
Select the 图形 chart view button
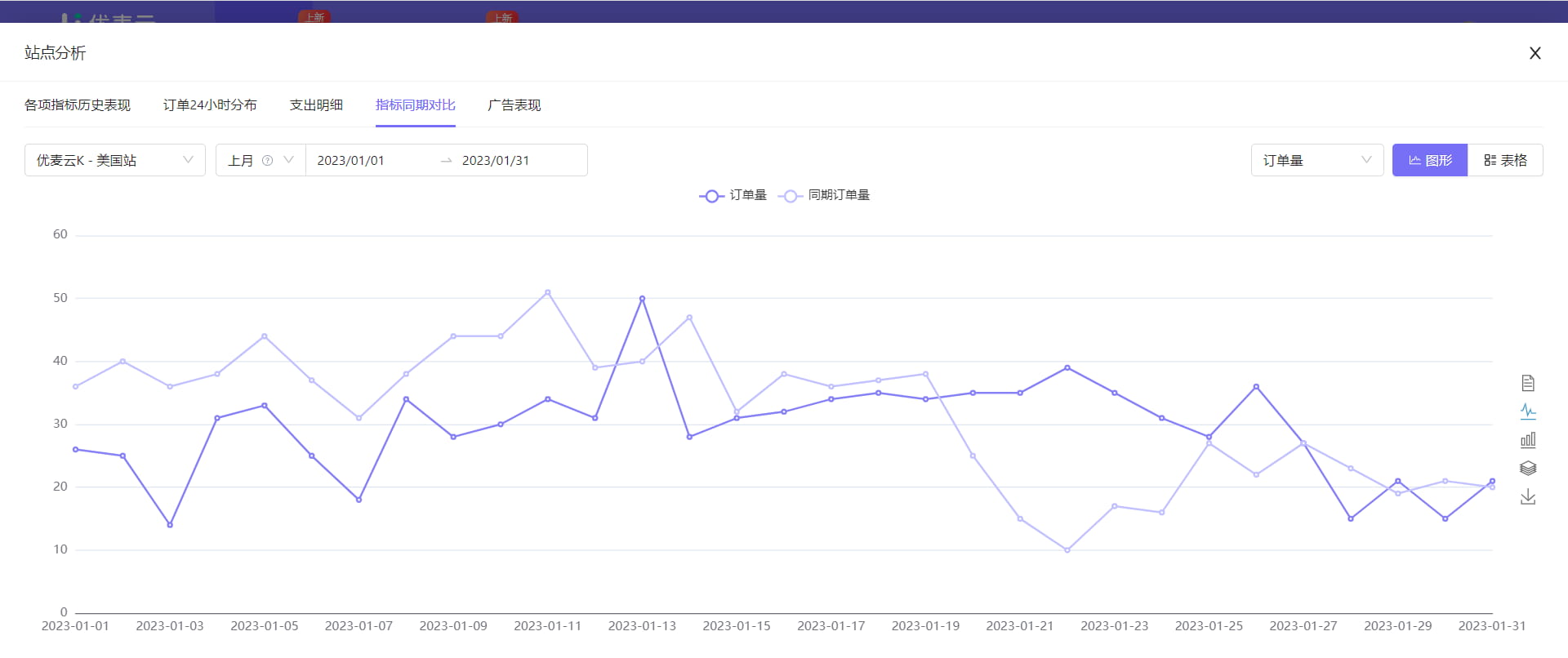tap(1430, 160)
